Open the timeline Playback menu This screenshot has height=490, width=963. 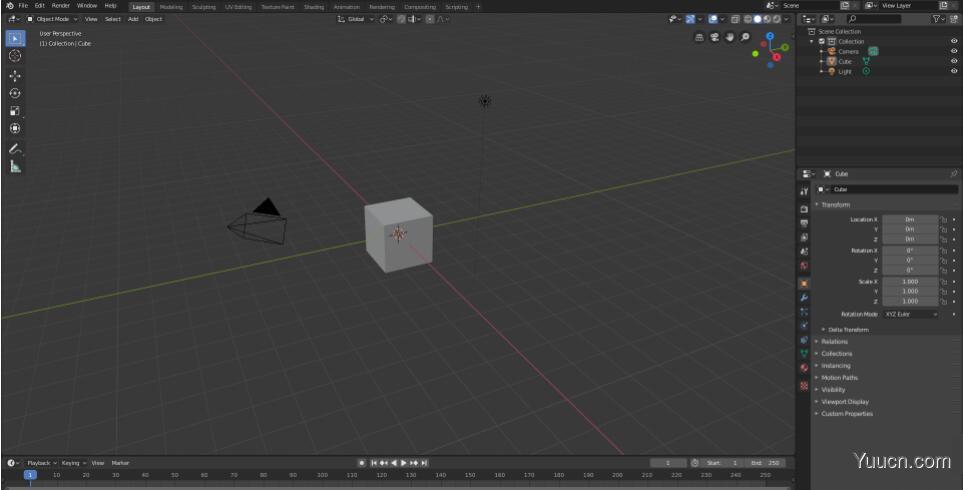(x=41, y=463)
